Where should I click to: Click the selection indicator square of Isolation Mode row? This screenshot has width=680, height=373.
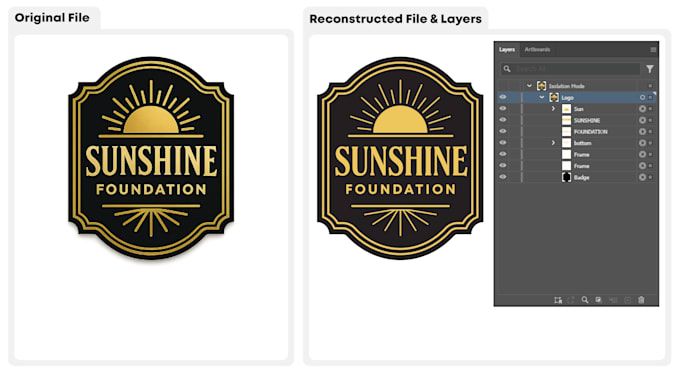point(650,86)
